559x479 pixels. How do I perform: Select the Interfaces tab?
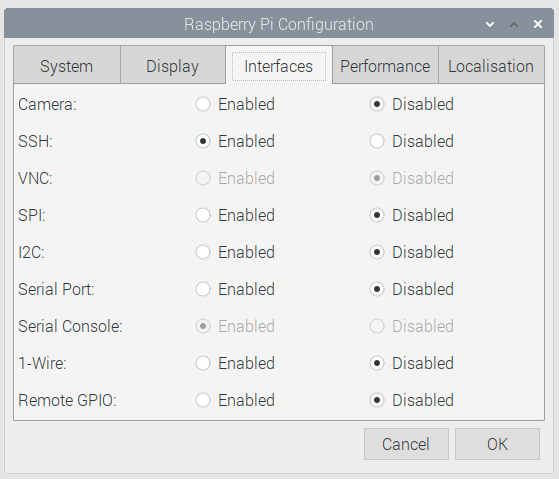pyautogui.click(x=279, y=65)
